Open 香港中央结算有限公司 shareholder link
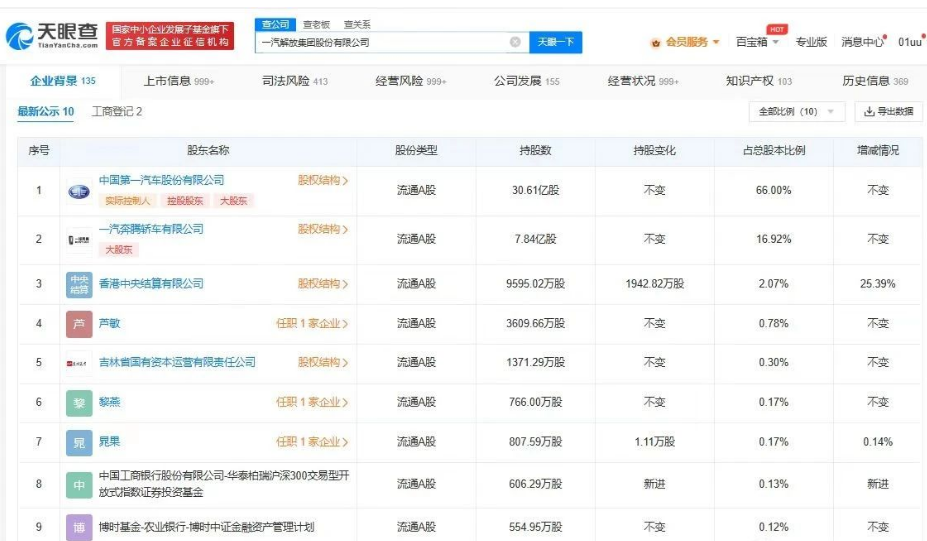The width and height of the screenshot is (927, 541). pos(151,283)
